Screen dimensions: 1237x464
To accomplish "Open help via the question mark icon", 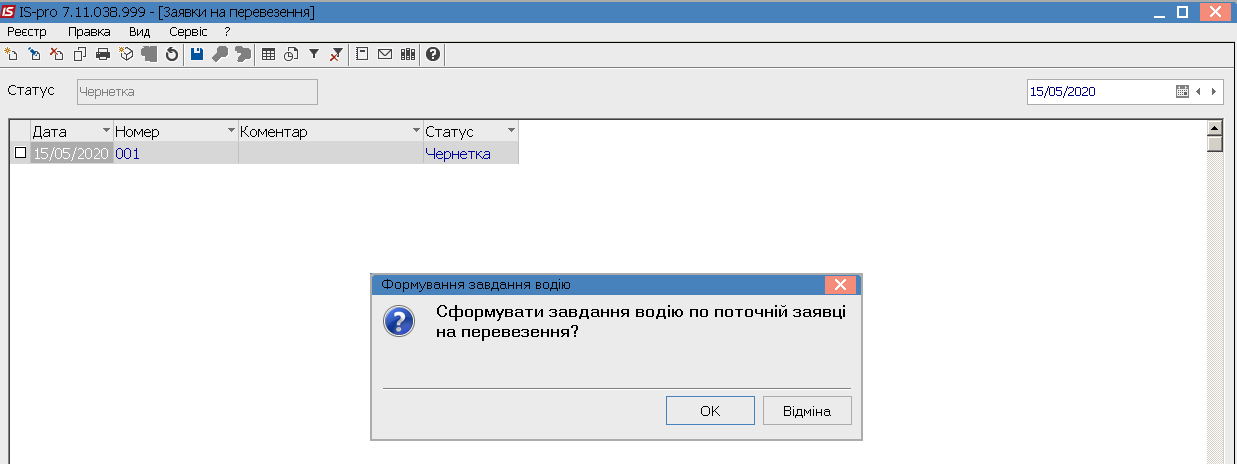I will 433,54.
